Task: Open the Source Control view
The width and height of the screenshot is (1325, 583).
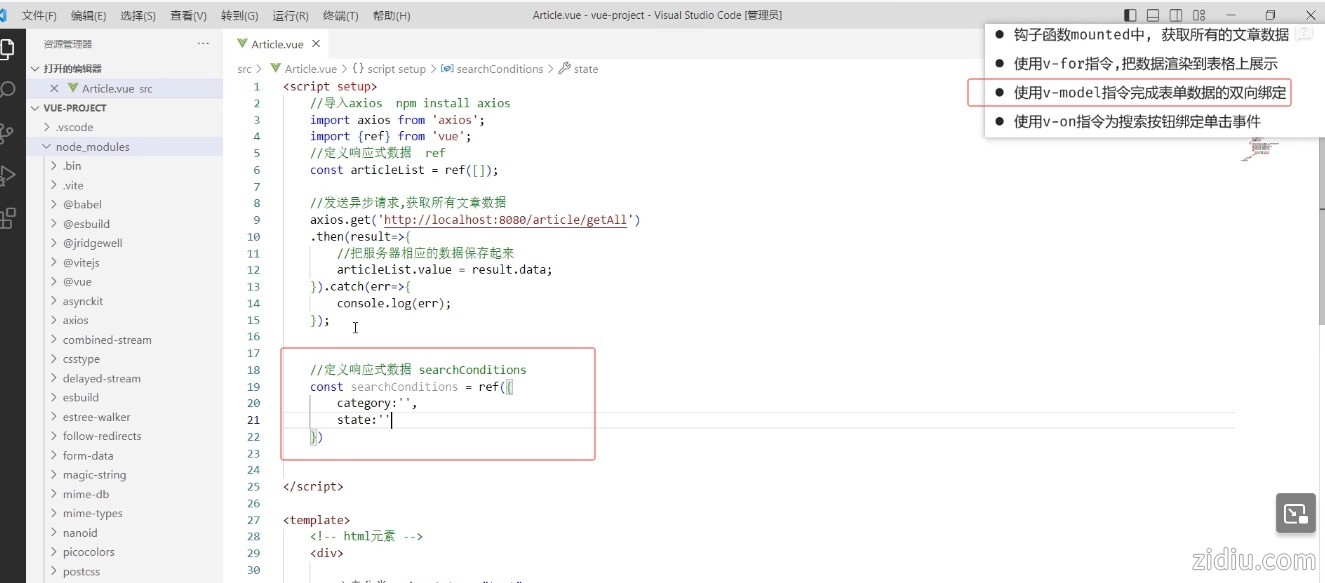Action: click(x=8, y=133)
